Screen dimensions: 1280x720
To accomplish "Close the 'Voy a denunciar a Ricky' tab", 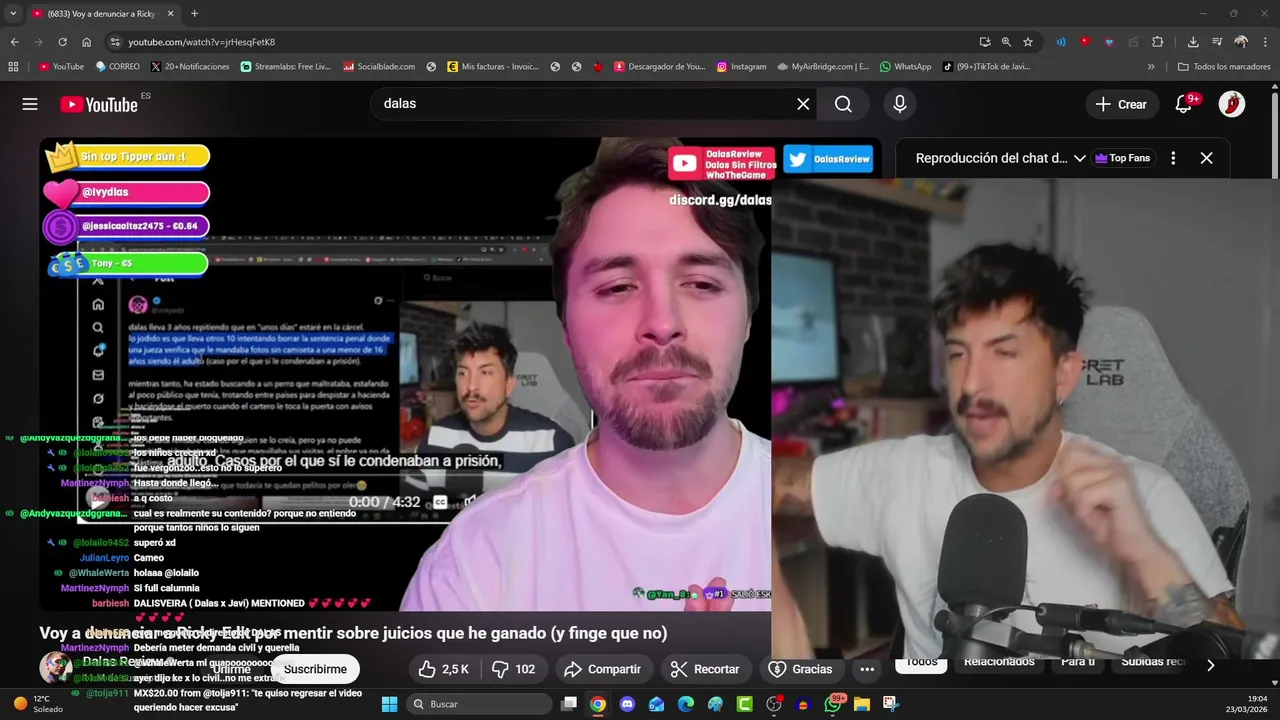I will pos(170,14).
